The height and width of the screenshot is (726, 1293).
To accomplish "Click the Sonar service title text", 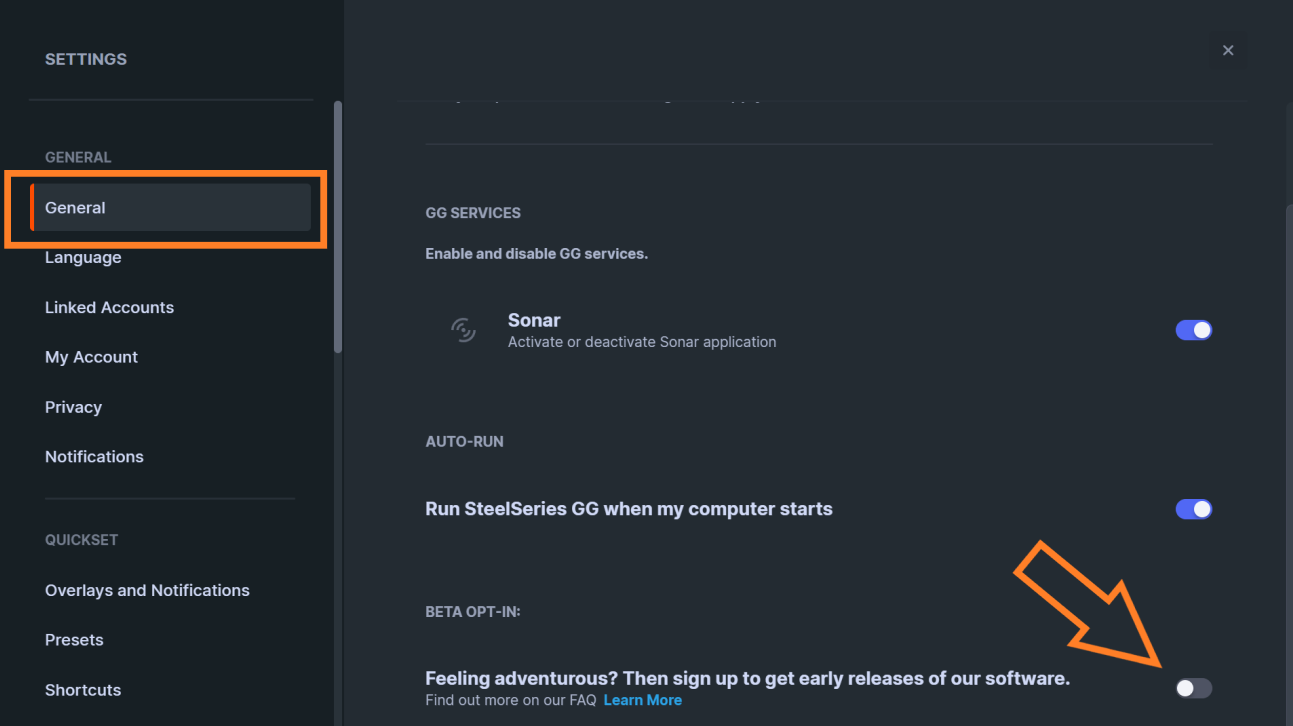I will [534, 320].
